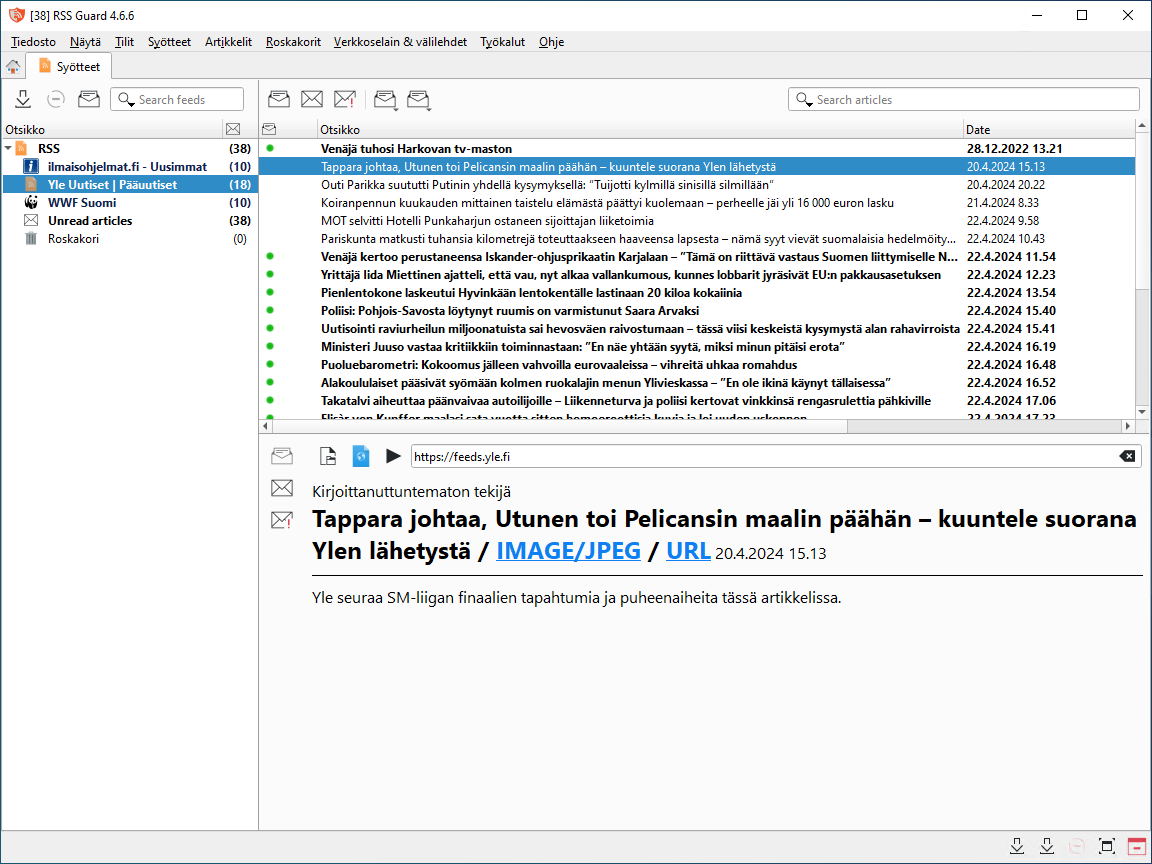This screenshot has width=1152, height=864.
Task: Select the ilmaisohjelmat.fi - Uusimmat feed
Action: tap(127, 167)
